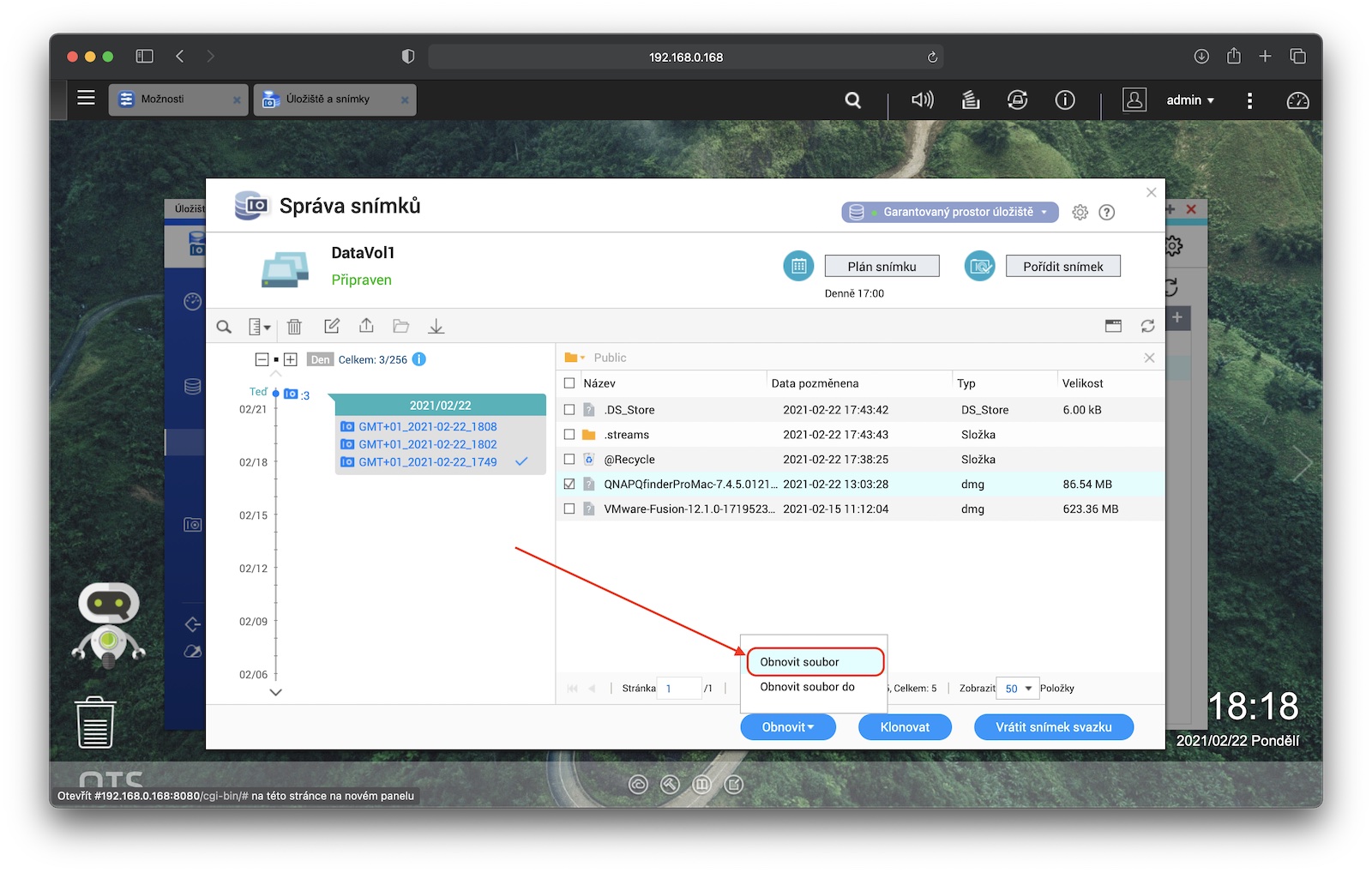Open QTS search magnifier in top bar
This screenshot has width=1372, height=873.
point(852,100)
